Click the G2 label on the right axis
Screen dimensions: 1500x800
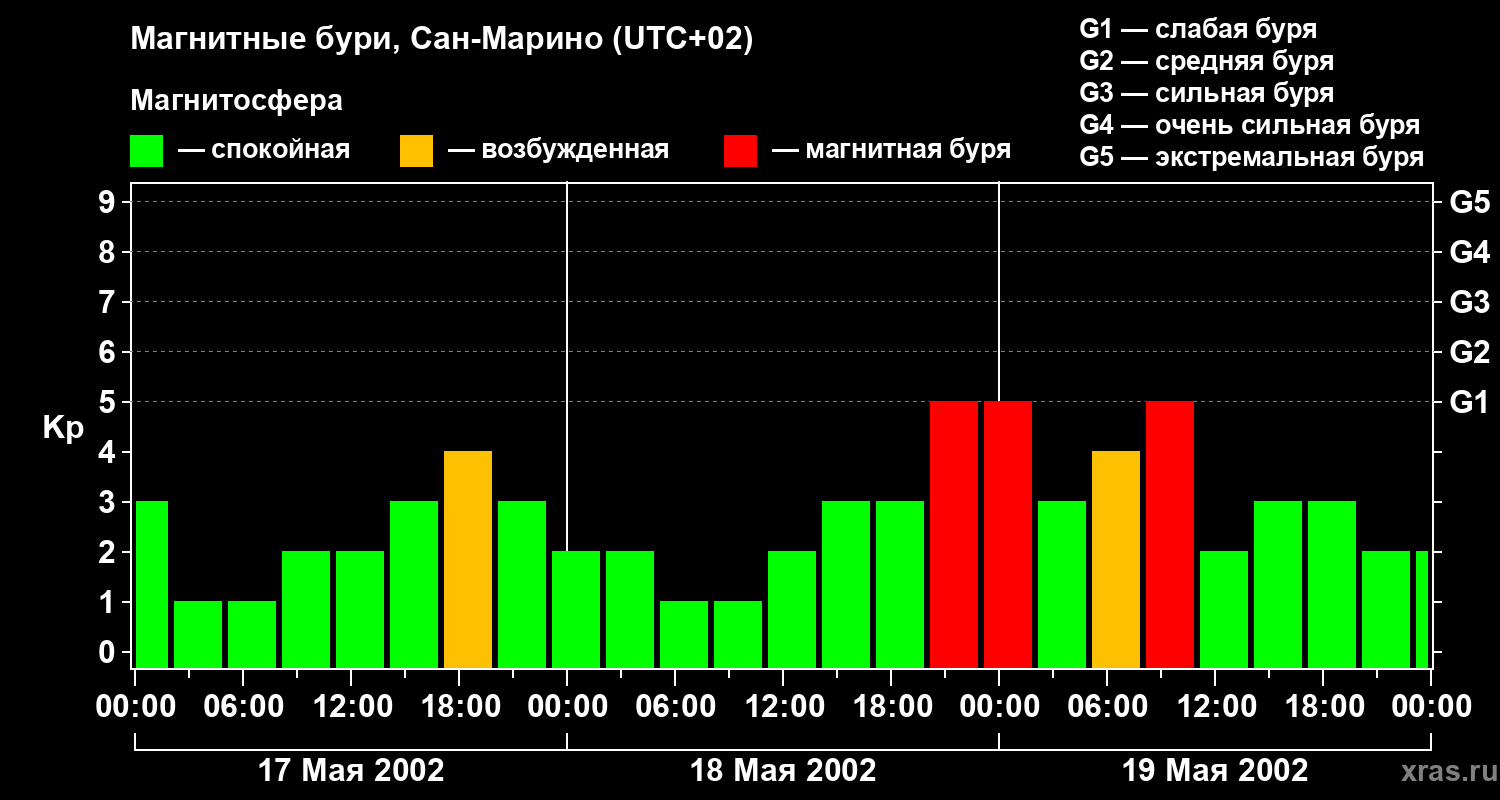[1469, 352]
